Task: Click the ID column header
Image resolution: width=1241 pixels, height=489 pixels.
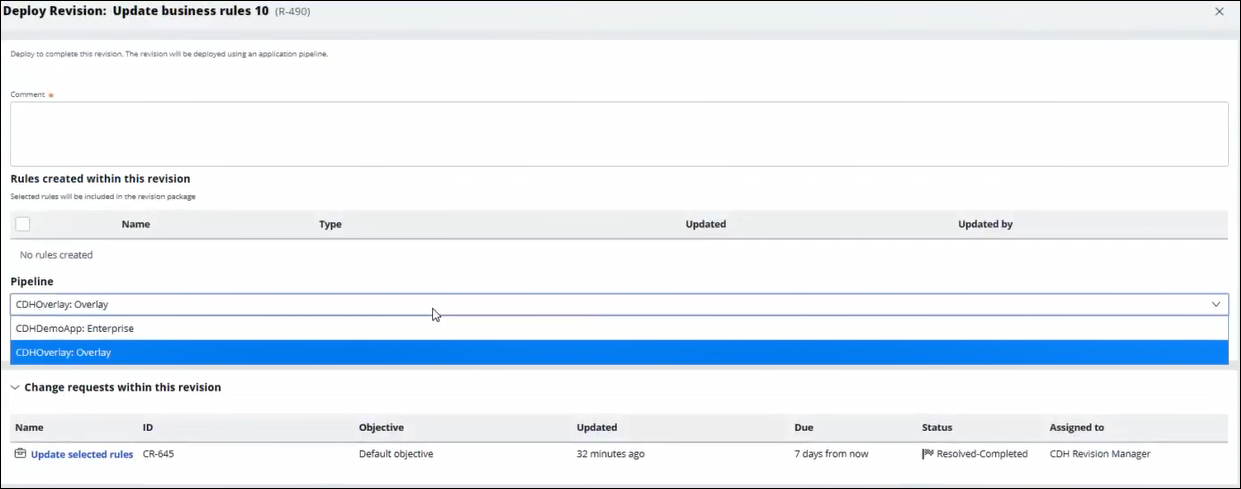Action: 148,427
